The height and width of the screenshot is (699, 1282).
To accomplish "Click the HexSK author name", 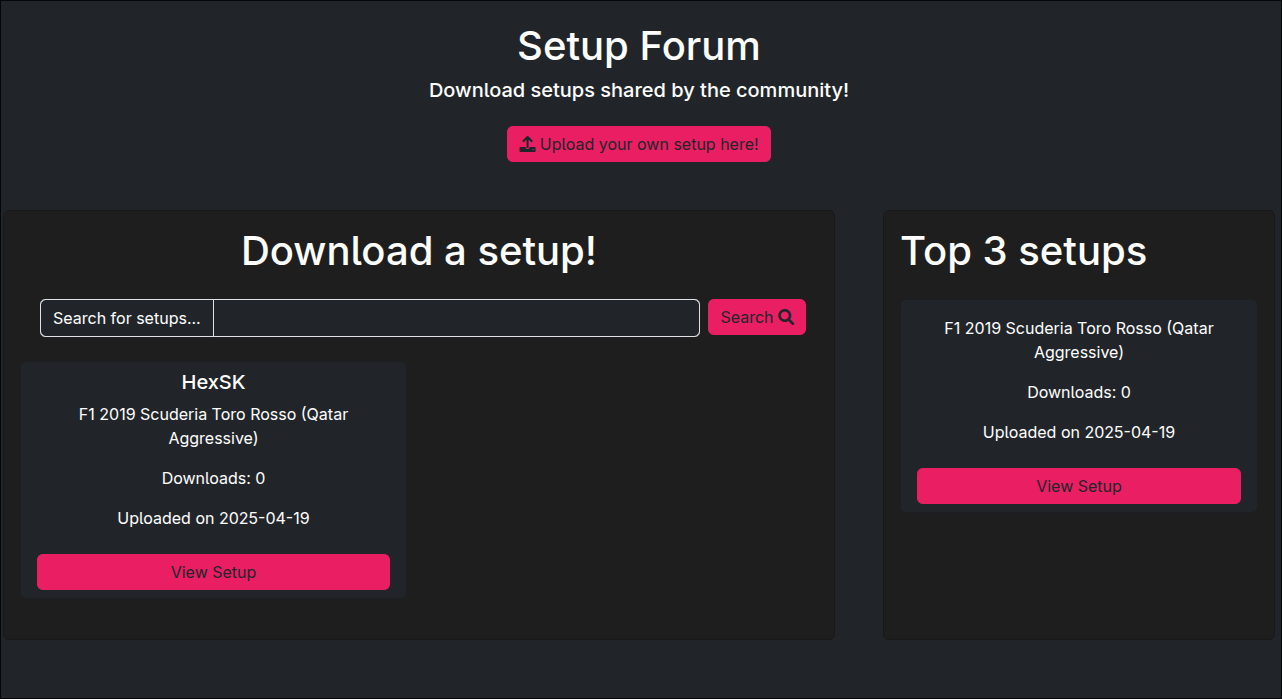I will (213, 382).
